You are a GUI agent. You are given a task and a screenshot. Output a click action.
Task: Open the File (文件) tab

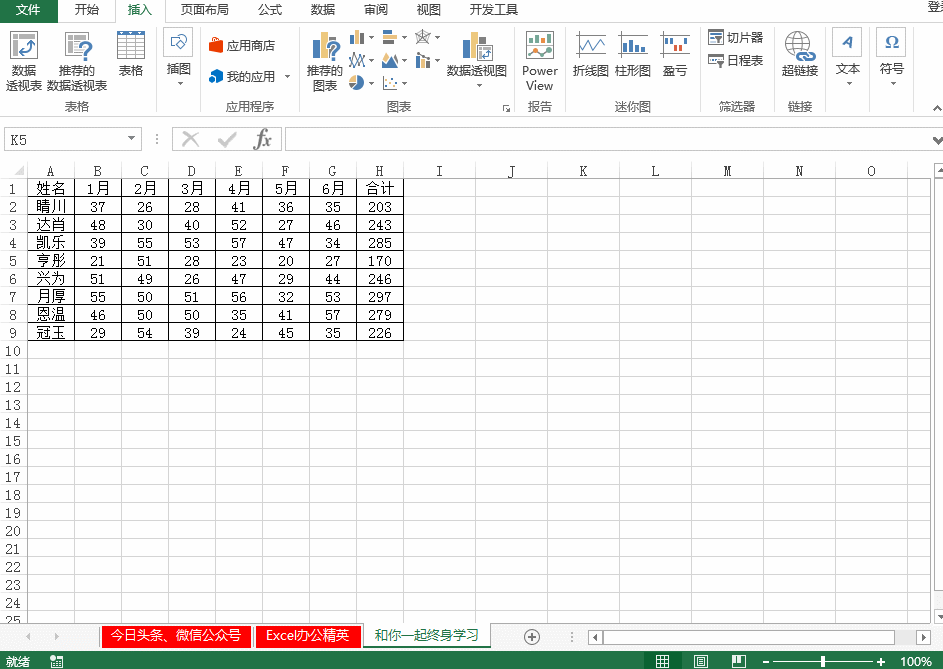[28, 10]
